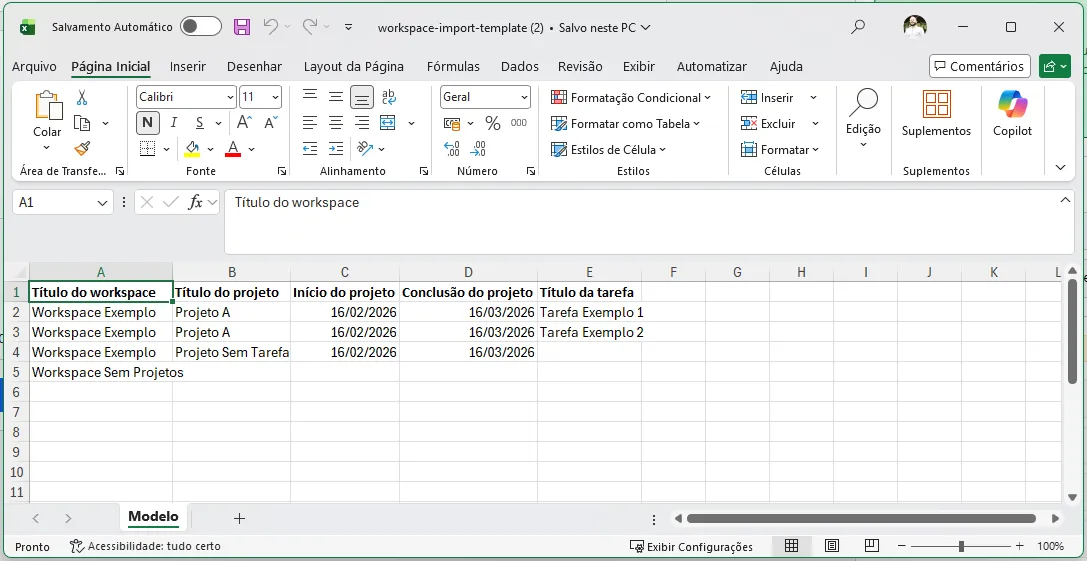This screenshot has width=1087, height=561.
Task: Open the Quick Access Toolbar customization arrow
Action: pyautogui.click(x=349, y=28)
